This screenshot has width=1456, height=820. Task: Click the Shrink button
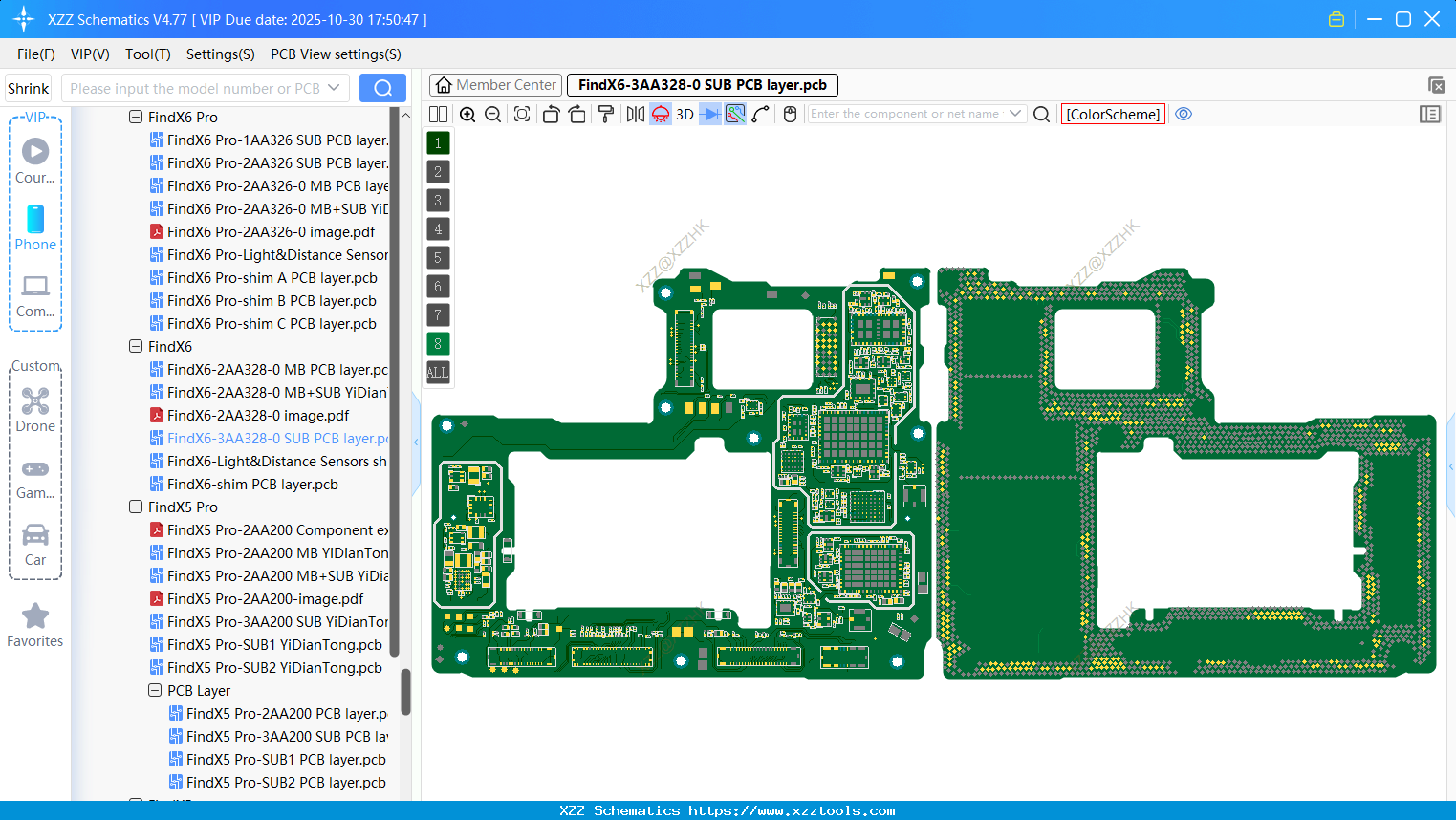tap(28, 88)
